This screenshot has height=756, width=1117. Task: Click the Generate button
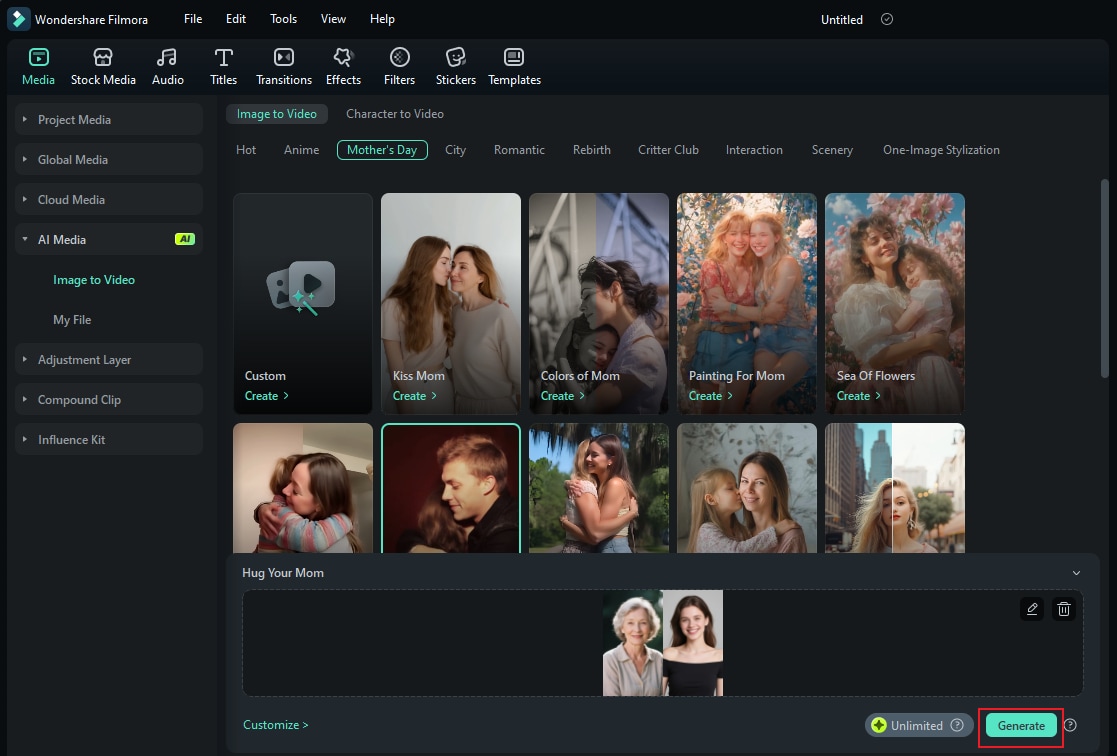point(1021,725)
